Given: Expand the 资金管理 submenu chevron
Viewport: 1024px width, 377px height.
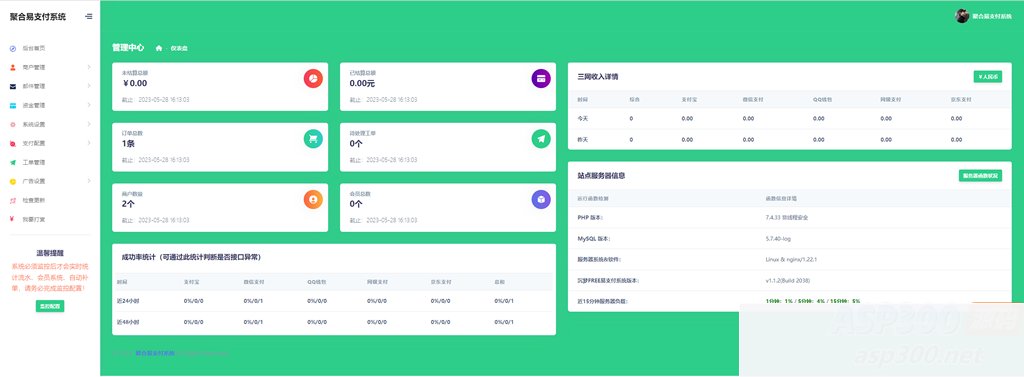Looking at the screenshot, I should click(x=89, y=105).
